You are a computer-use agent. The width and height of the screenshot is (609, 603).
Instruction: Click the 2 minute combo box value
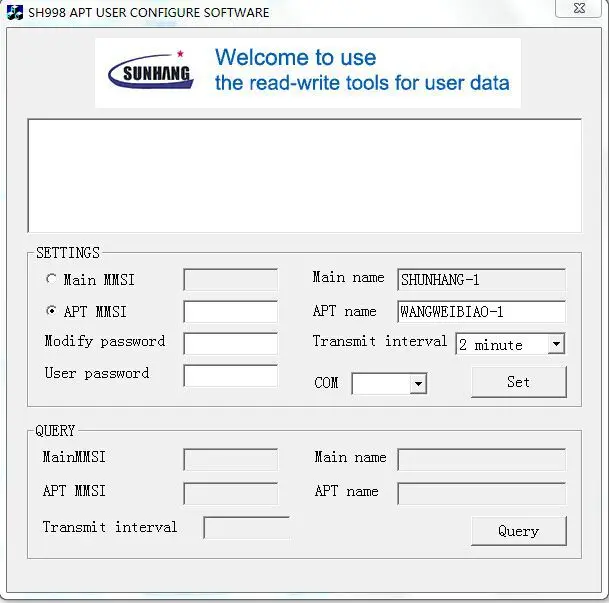502,344
